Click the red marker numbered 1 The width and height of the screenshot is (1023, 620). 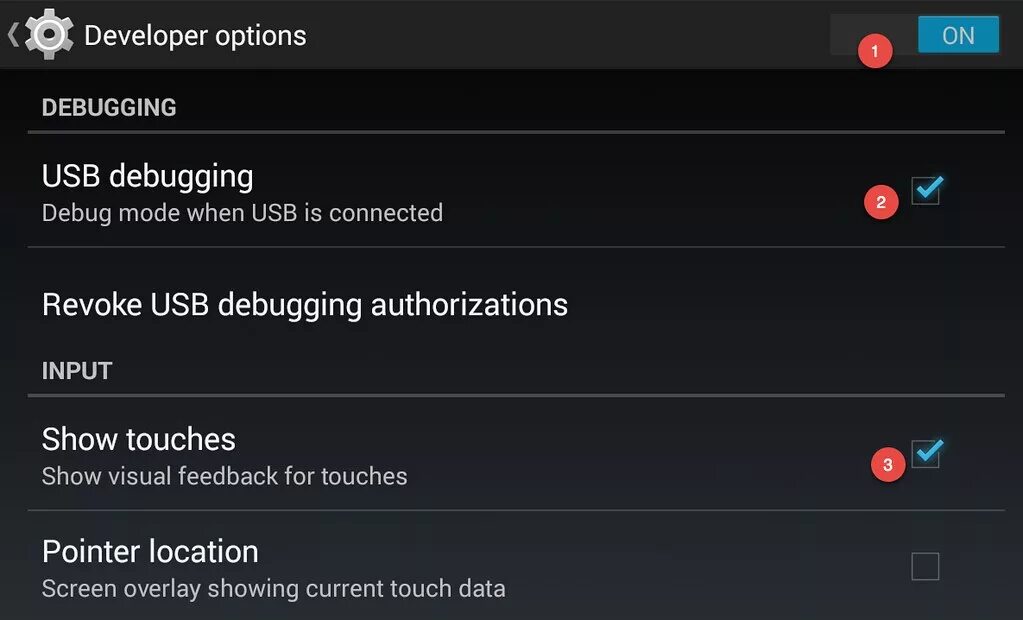tap(875, 50)
